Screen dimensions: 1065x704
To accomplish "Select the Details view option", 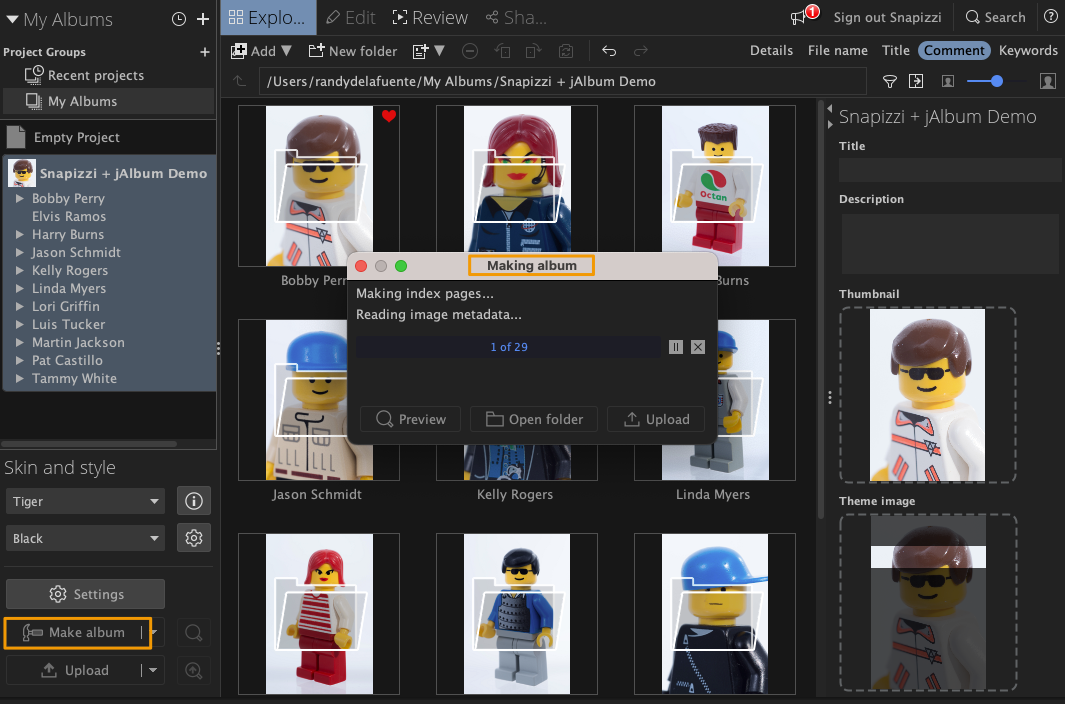I will [771, 50].
